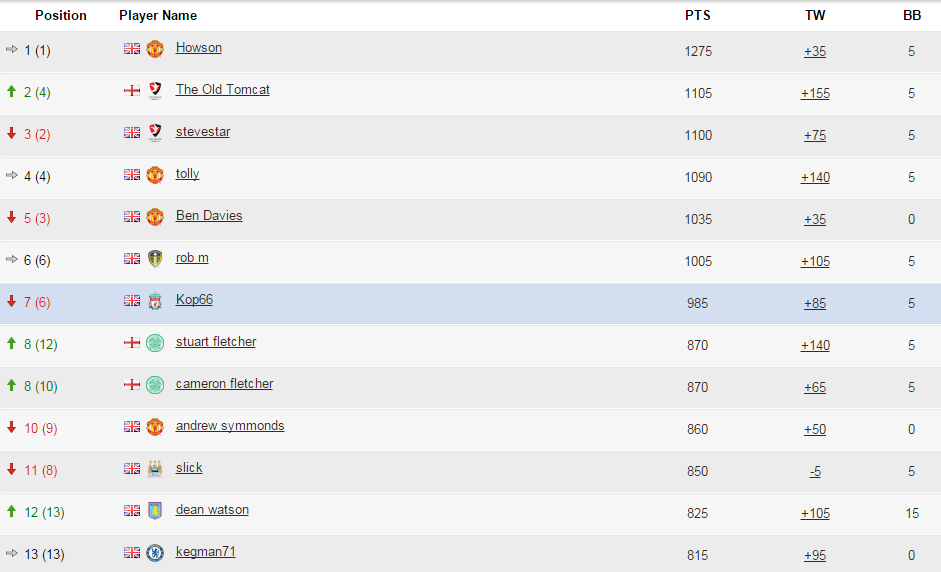Select the Aston Villa crest by dean watson
Image resolution: width=941 pixels, height=572 pixels.
click(155, 511)
